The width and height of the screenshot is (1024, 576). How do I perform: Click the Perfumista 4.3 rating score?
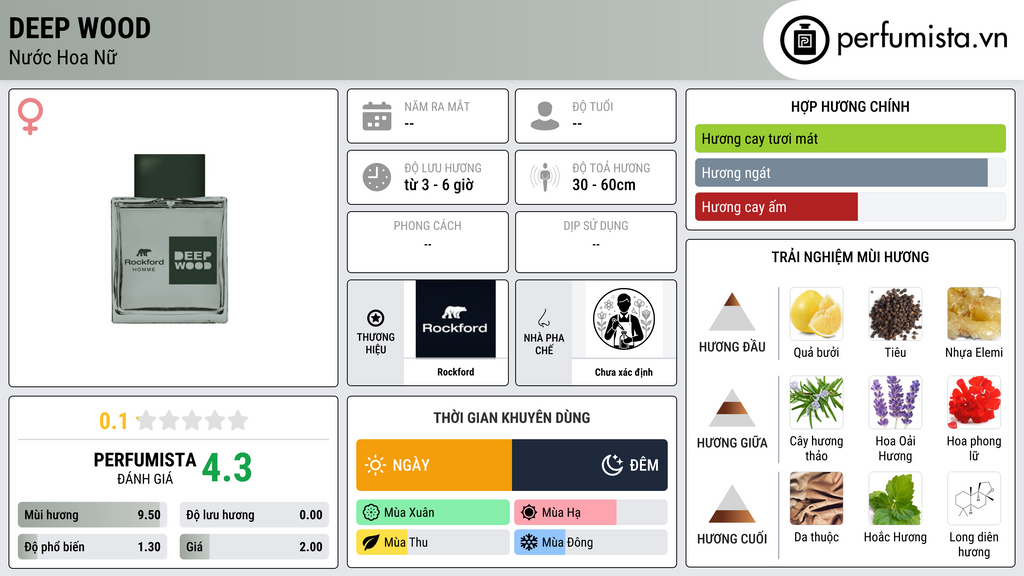(227, 468)
